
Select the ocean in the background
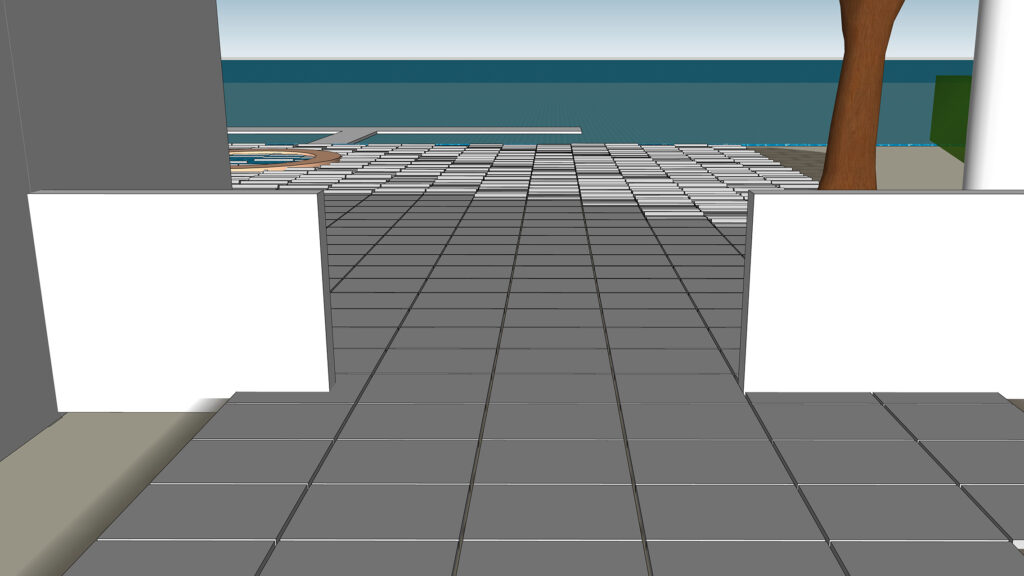[600, 105]
